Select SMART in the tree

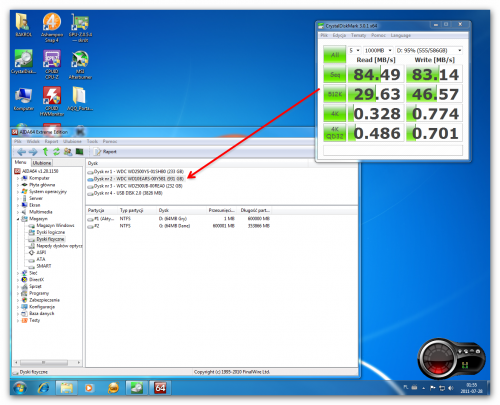pos(44,266)
